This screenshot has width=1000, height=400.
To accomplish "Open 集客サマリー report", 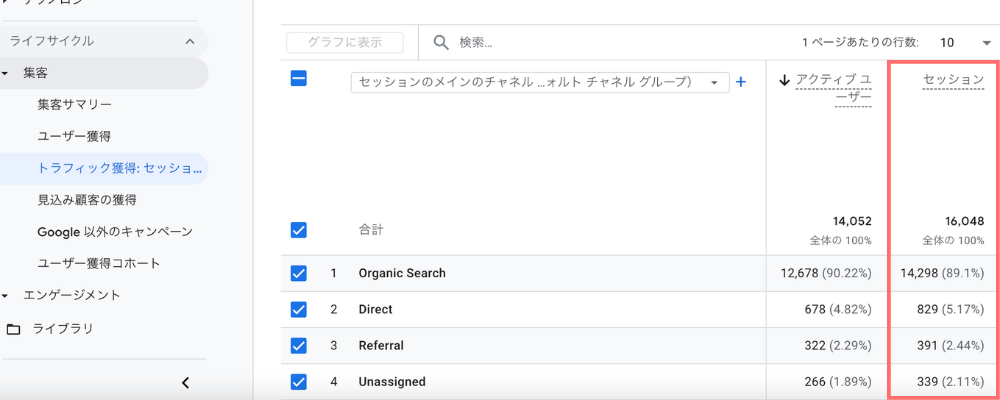I will 75,105.
